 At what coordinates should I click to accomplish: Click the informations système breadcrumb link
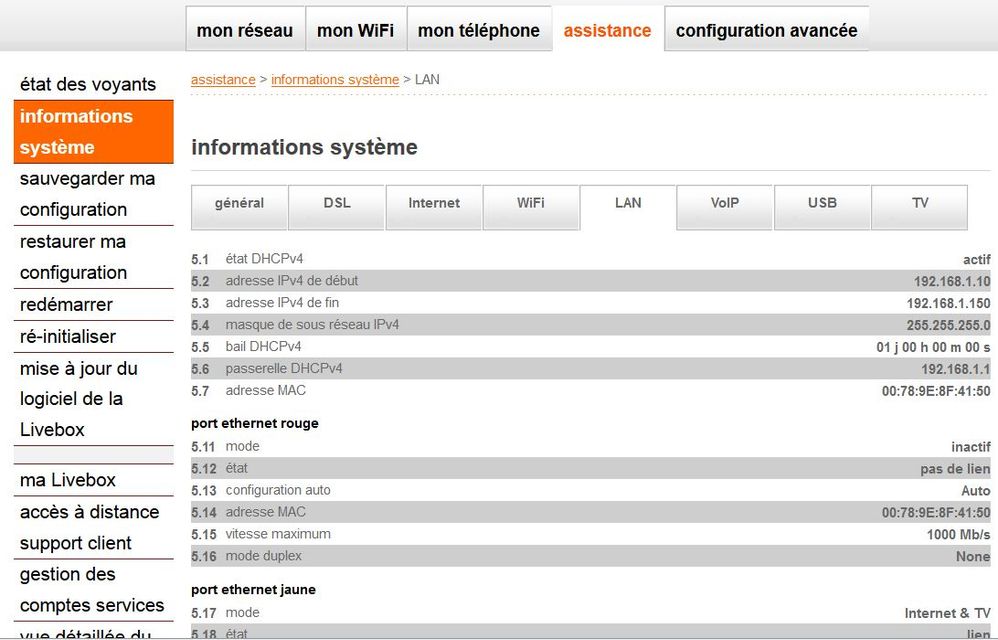(335, 80)
